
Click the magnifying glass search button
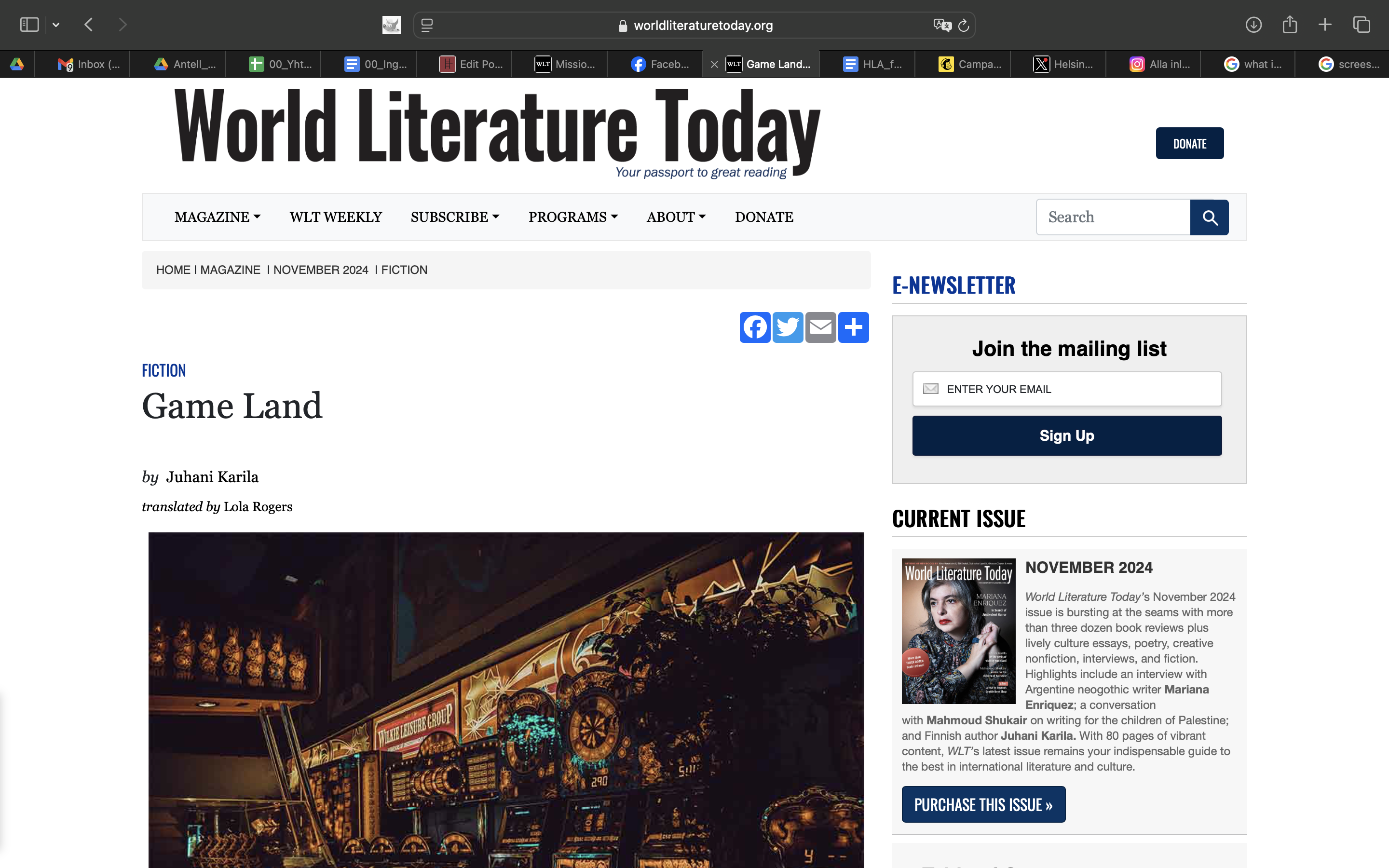(x=1210, y=217)
